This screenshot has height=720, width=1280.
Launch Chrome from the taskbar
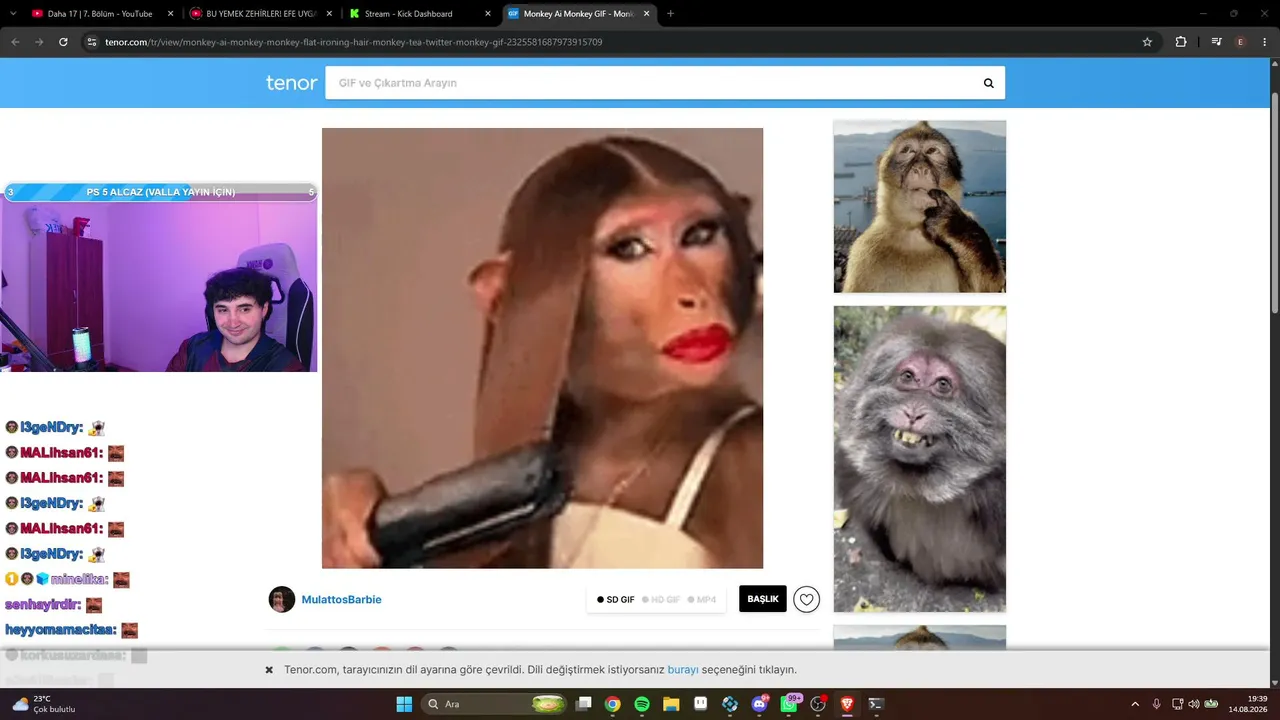click(x=613, y=704)
